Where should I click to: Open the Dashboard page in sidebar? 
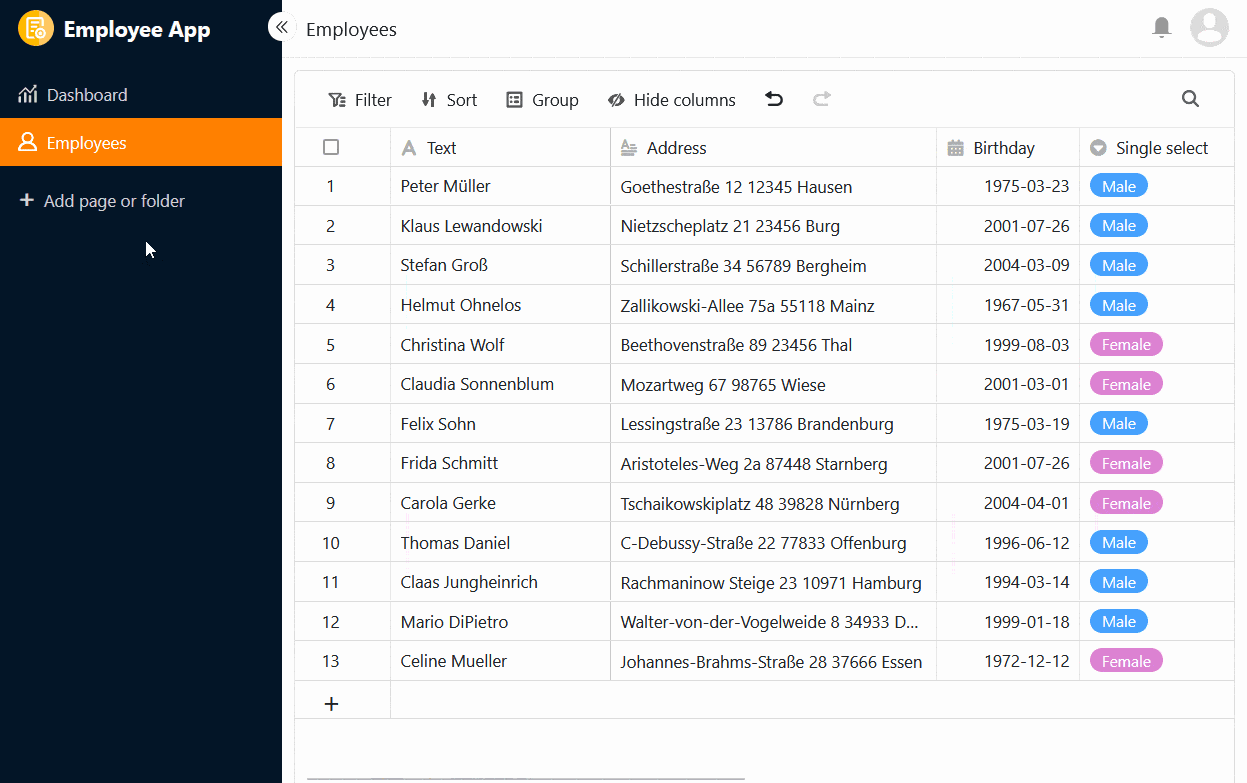[87, 95]
